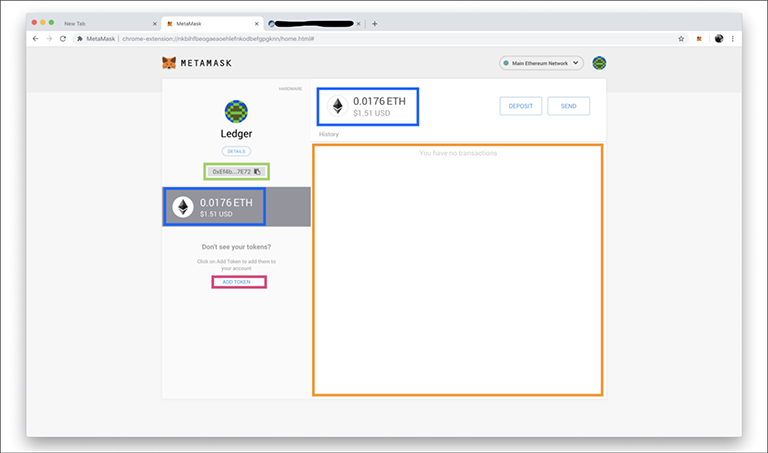Click the $1.51 USD value in main panel
Screen dimensions: 768x453
[x=372, y=113]
